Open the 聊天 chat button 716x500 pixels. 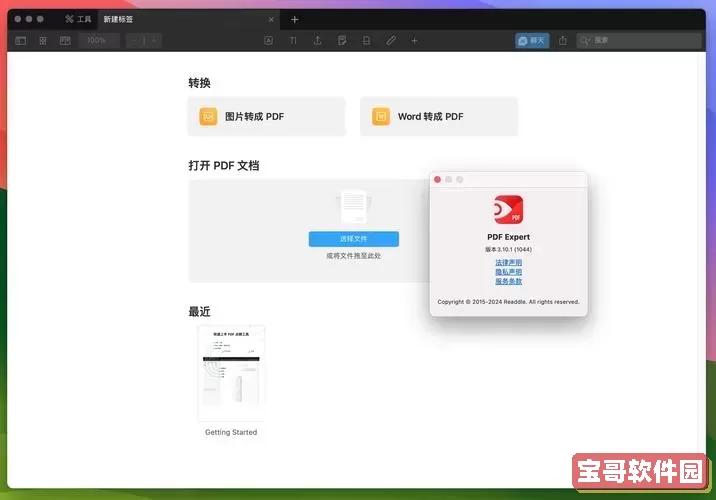532,41
